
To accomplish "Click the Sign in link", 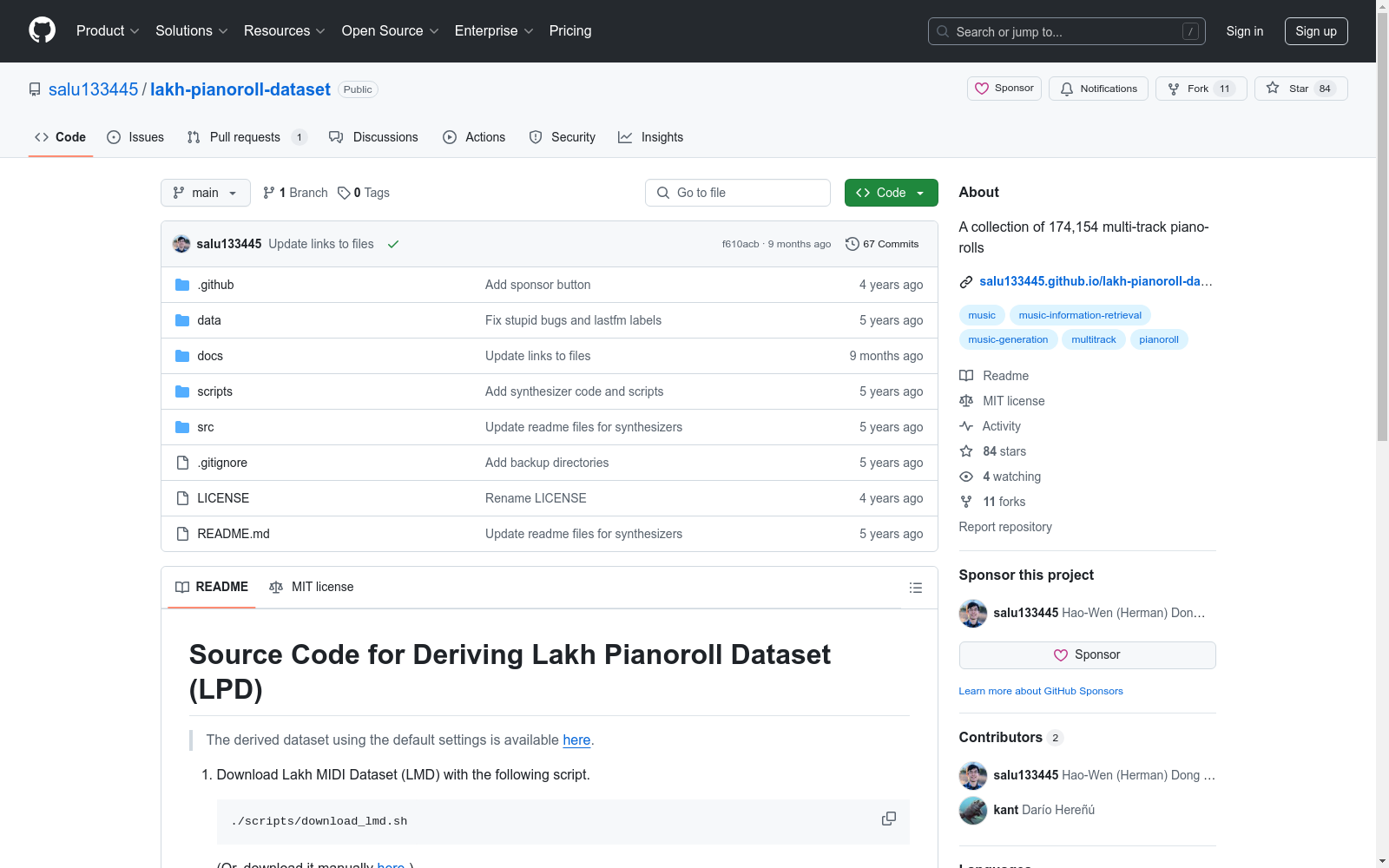I will 1245,31.
